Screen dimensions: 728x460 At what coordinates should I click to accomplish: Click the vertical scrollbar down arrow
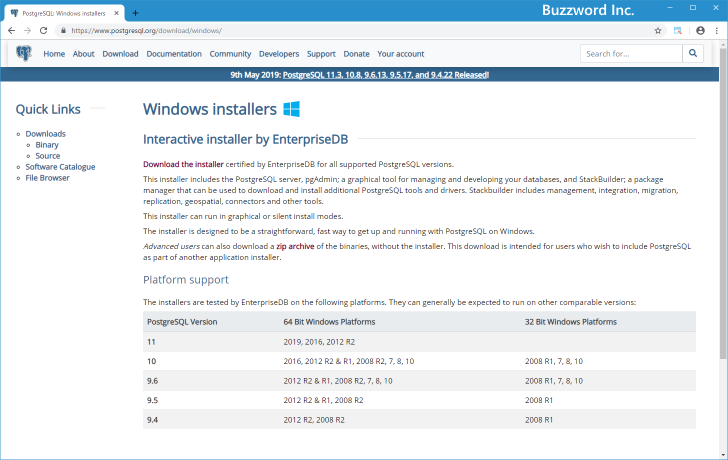722,453
